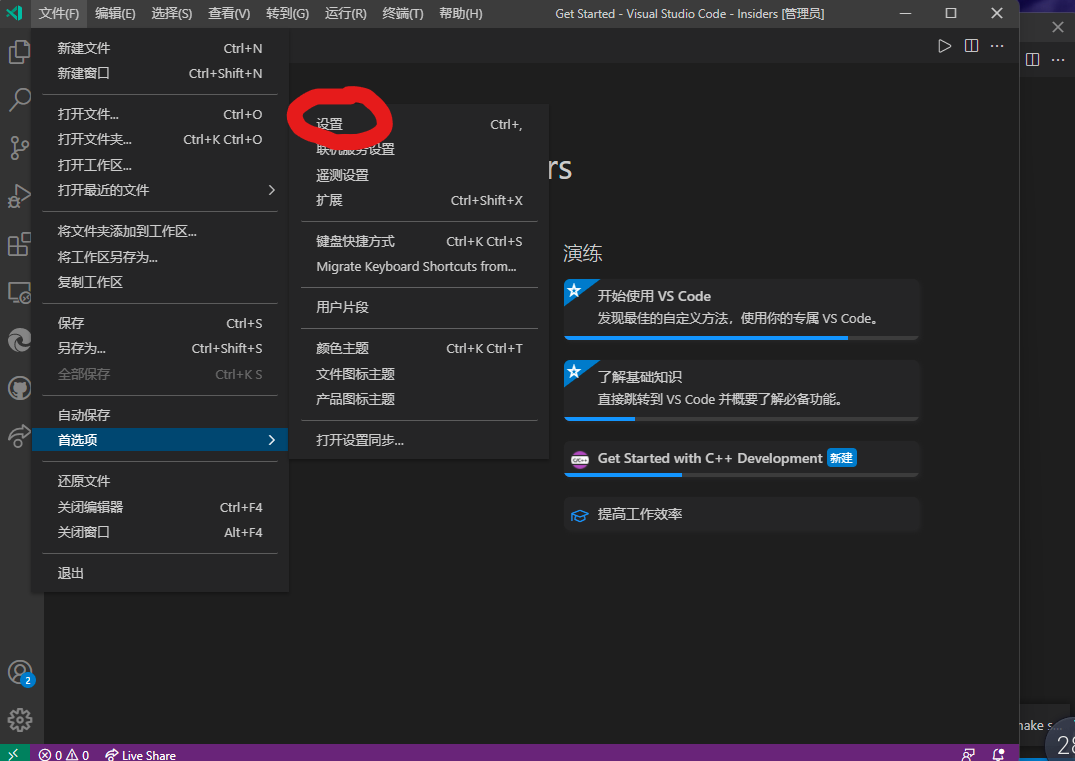Image resolution: width=1075 pixels, height=761 pixels.
Task: Open the 选择(S) menu
Action: (x=172, y=14)
